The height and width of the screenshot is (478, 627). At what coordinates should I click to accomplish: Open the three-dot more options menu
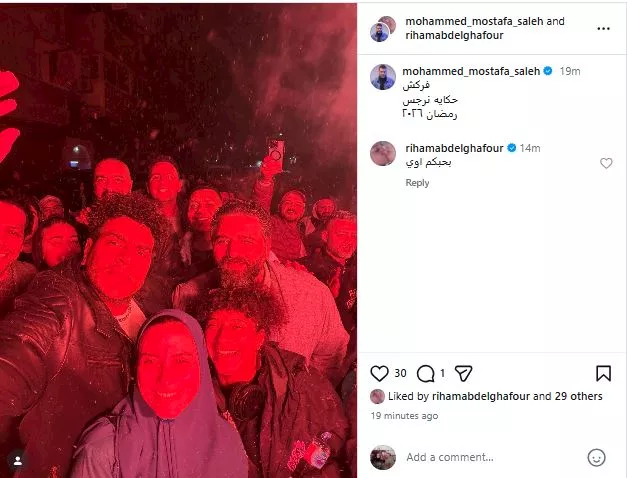(x=603, y=28)
